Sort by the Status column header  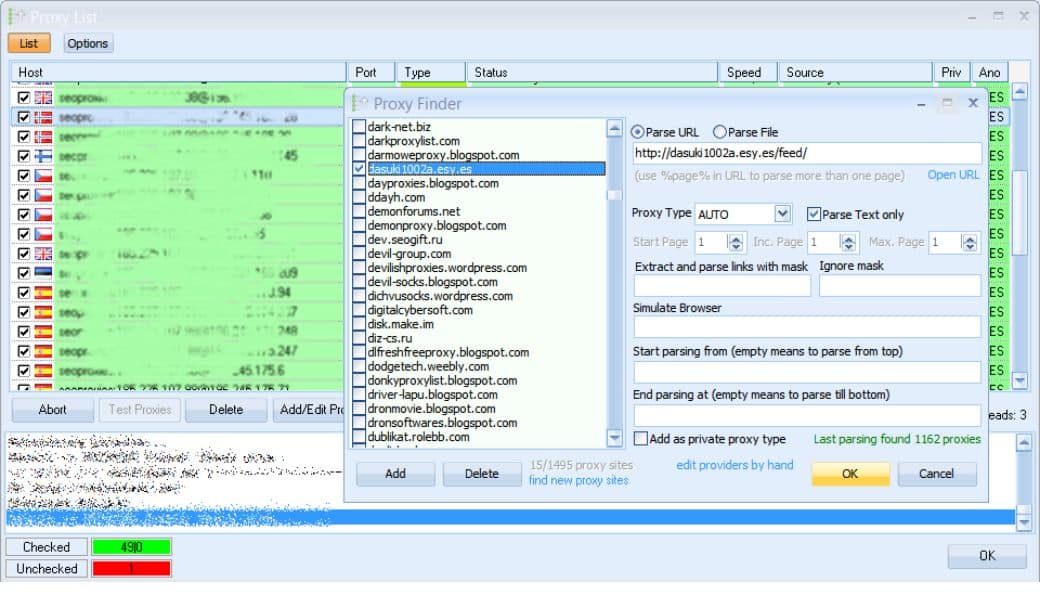[592, 72]
